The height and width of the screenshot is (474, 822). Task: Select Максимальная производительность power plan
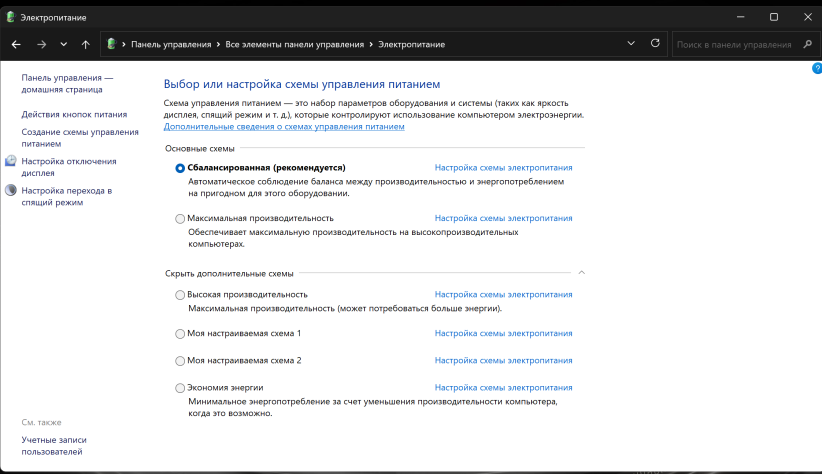(x=180, y=218)
